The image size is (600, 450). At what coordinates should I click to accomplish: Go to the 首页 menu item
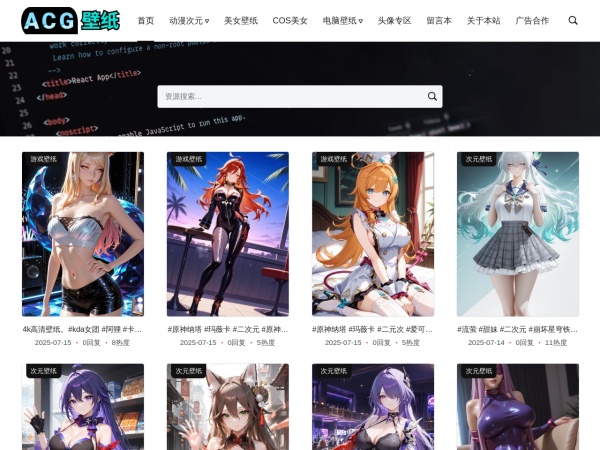[x=146, y=20]
